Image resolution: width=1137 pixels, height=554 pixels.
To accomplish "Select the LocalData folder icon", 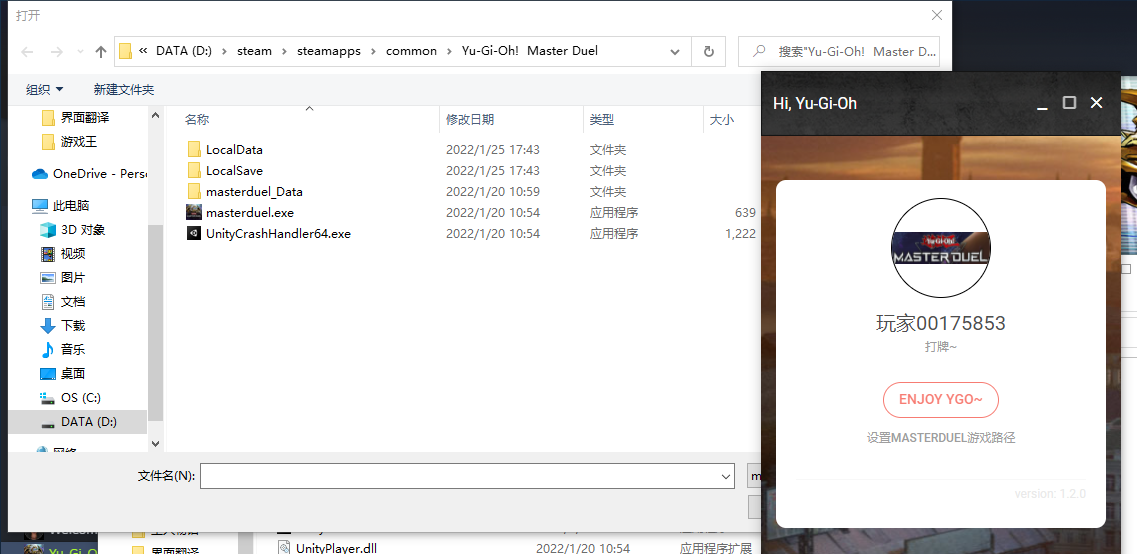I will click(x=194, y=149).
